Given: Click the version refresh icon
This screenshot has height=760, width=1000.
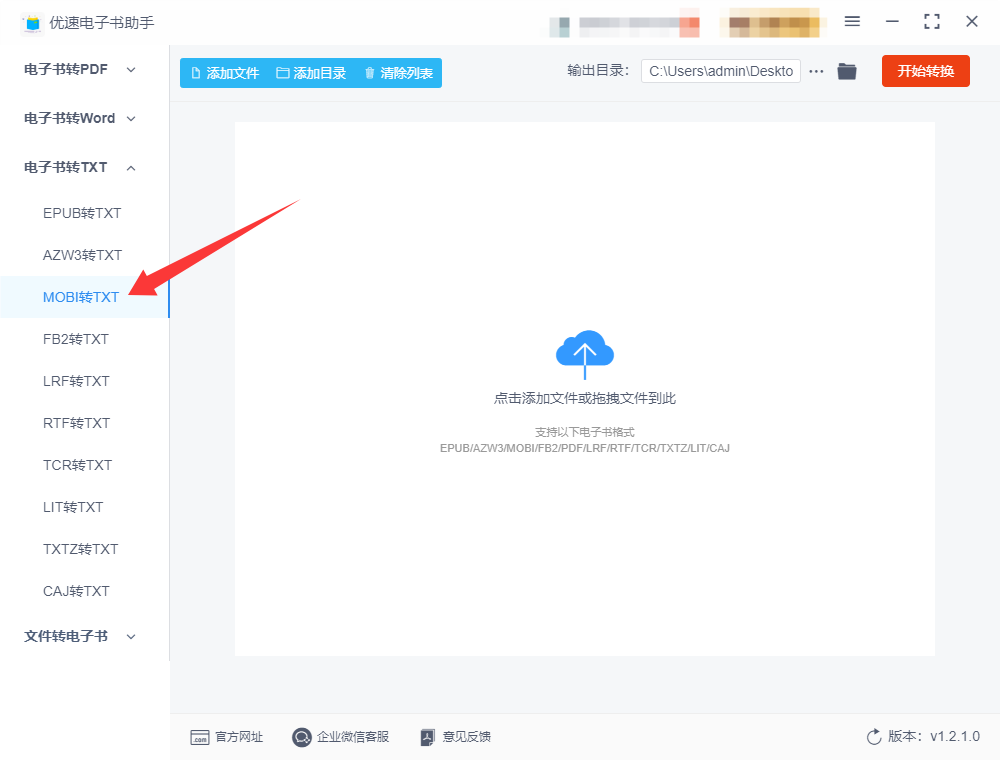Looking at the screenshot, I should click(874, 737).
